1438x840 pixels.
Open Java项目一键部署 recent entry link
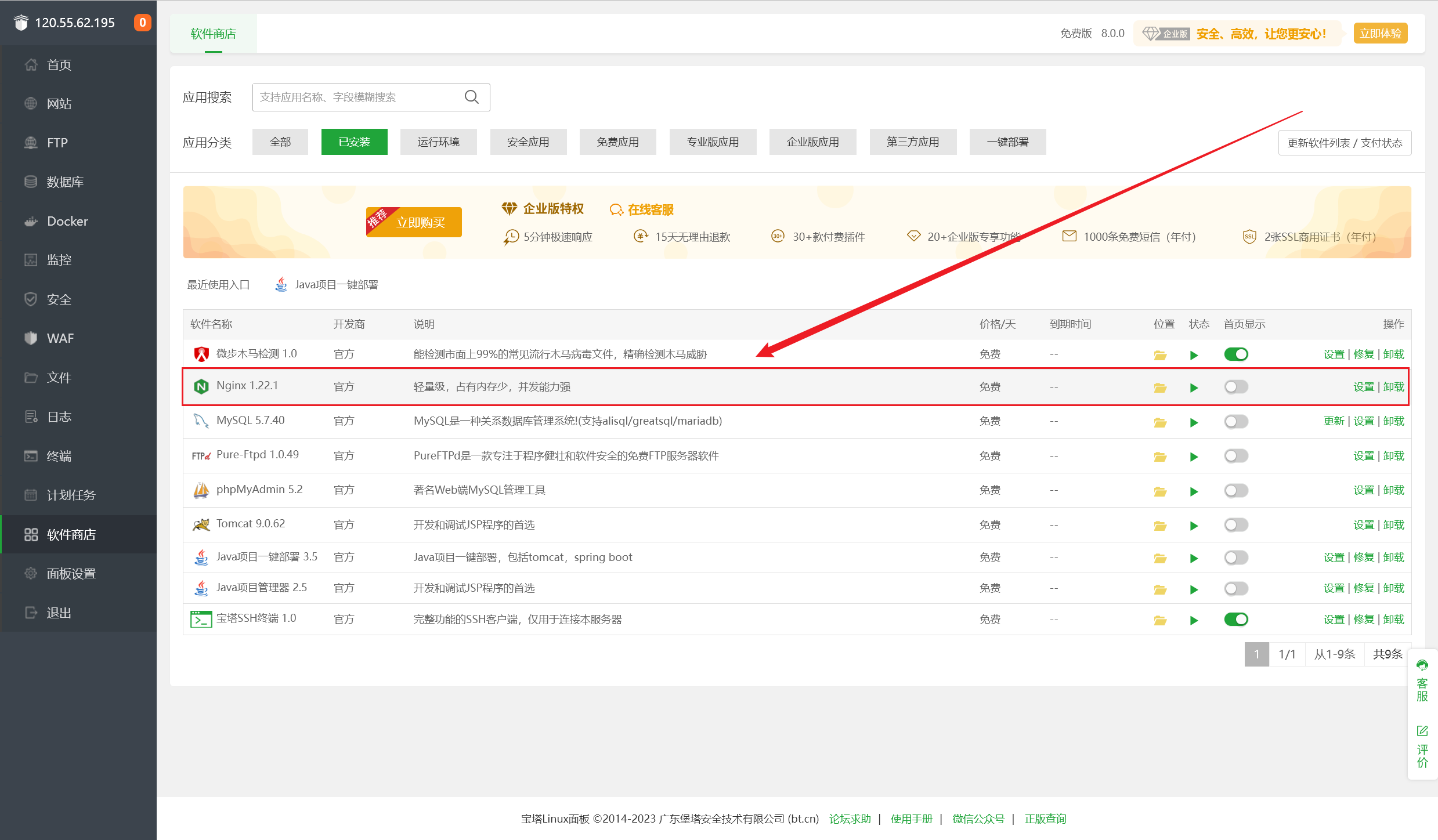[x=327, y=284]
